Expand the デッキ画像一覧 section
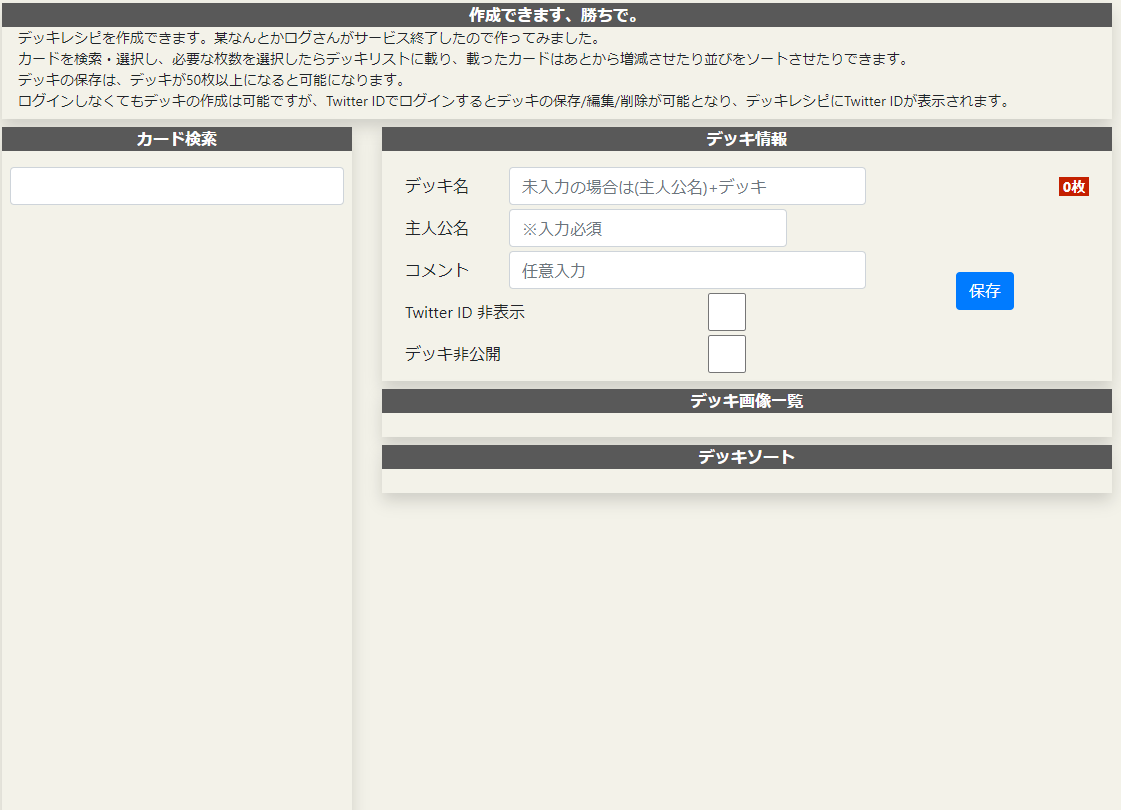 (745, 400)
